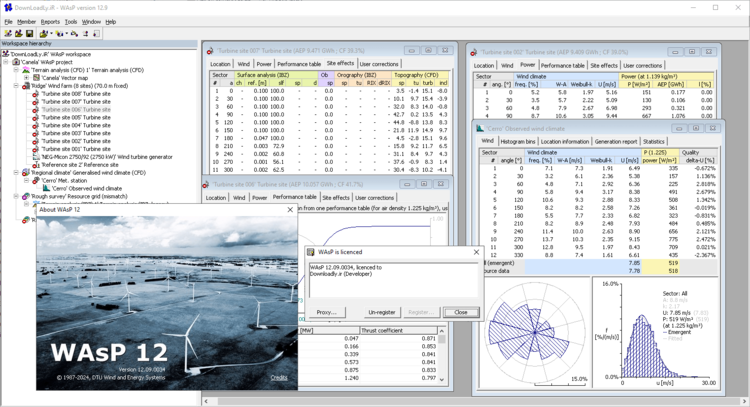Image resolution: width=750 pixels, height=407 pixels.
Task: Close the About WAsP 12 dialog
Action: (x=290, y=210)
